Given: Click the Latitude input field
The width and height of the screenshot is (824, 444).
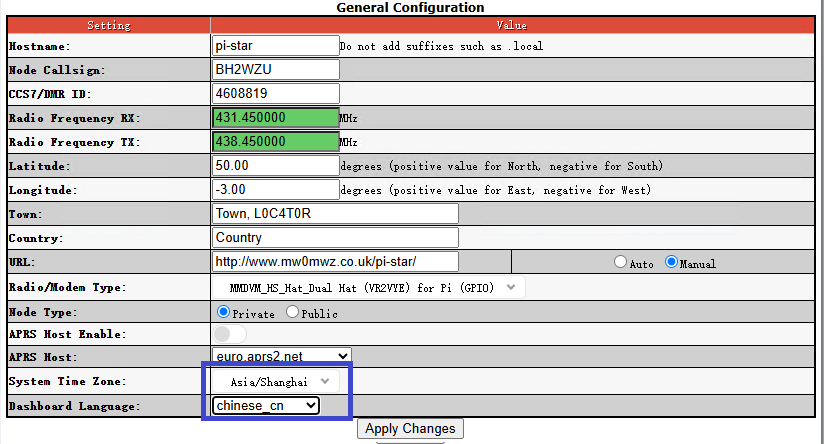Looking at the screenshot, I should pos(275,165).
